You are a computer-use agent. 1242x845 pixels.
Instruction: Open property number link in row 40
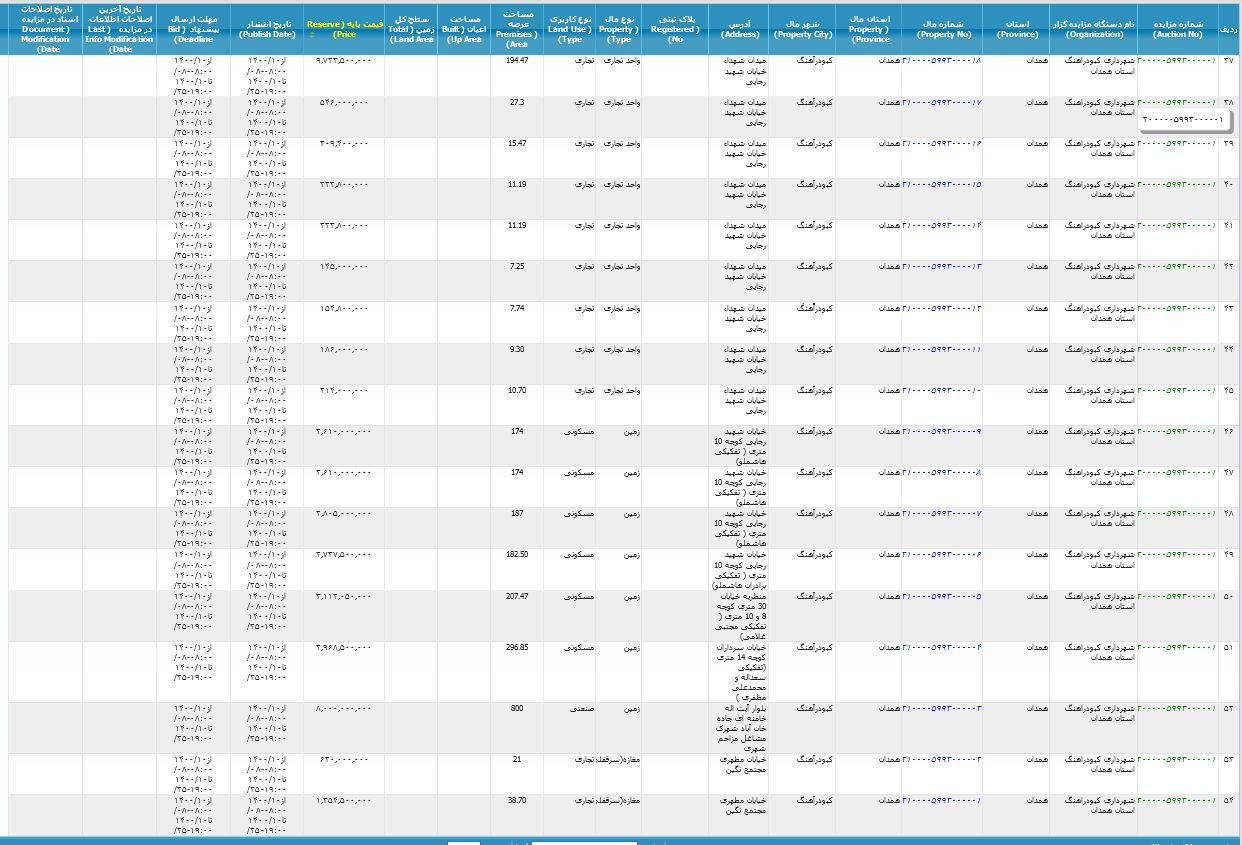(x=941, y=184)
